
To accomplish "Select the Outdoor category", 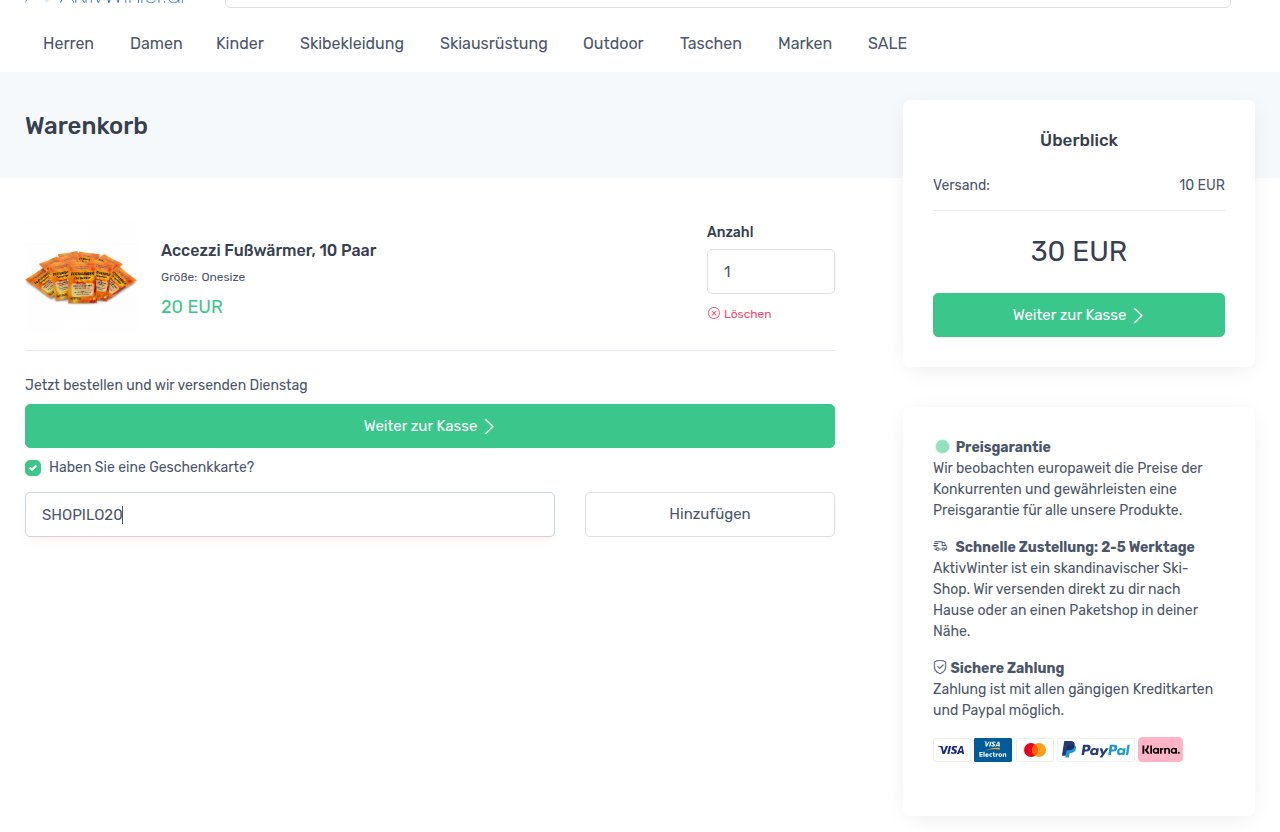I will [613, 43].
